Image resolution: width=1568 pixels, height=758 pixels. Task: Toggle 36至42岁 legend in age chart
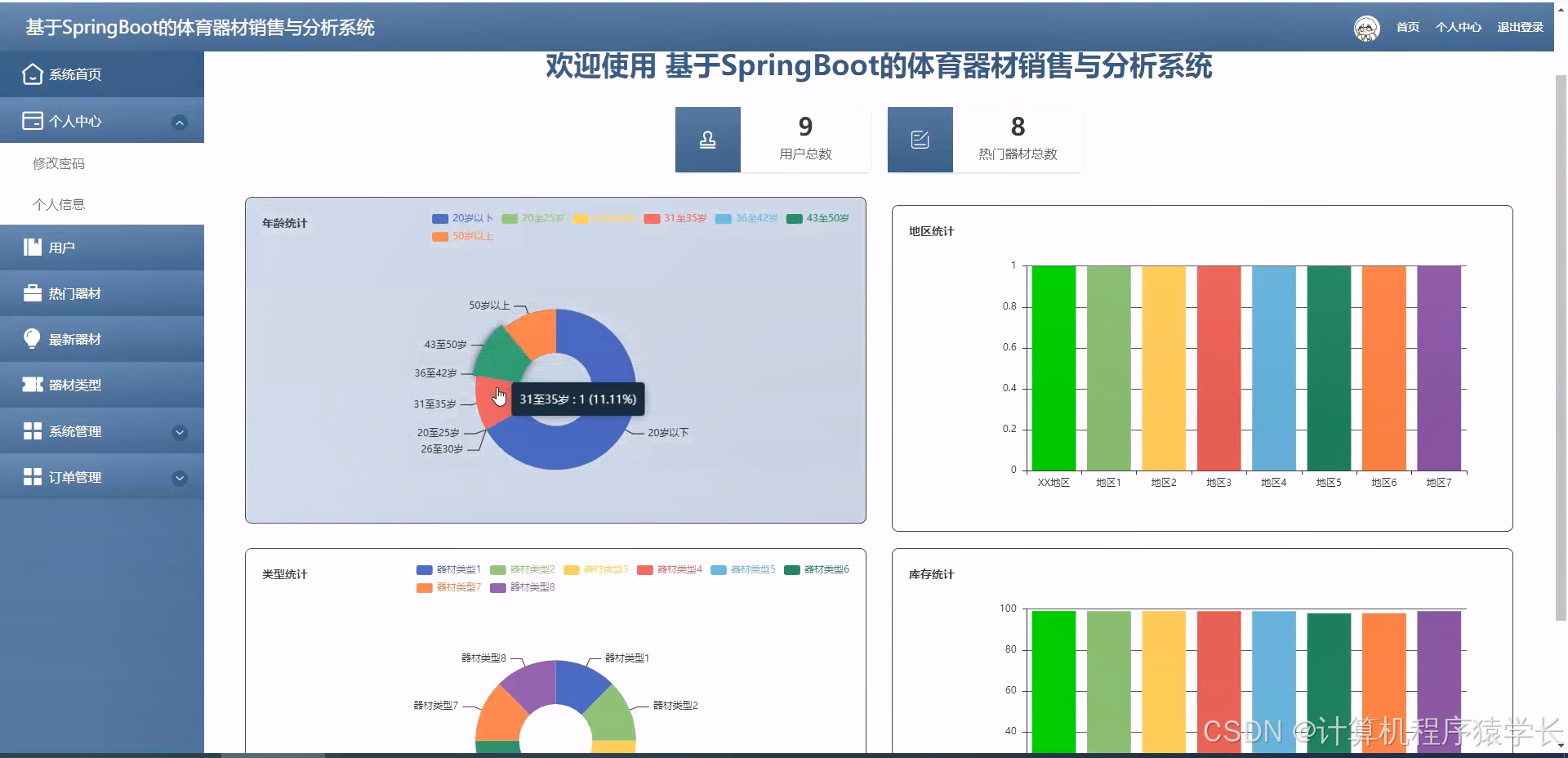pyautogui.click(x=746, y=218)
